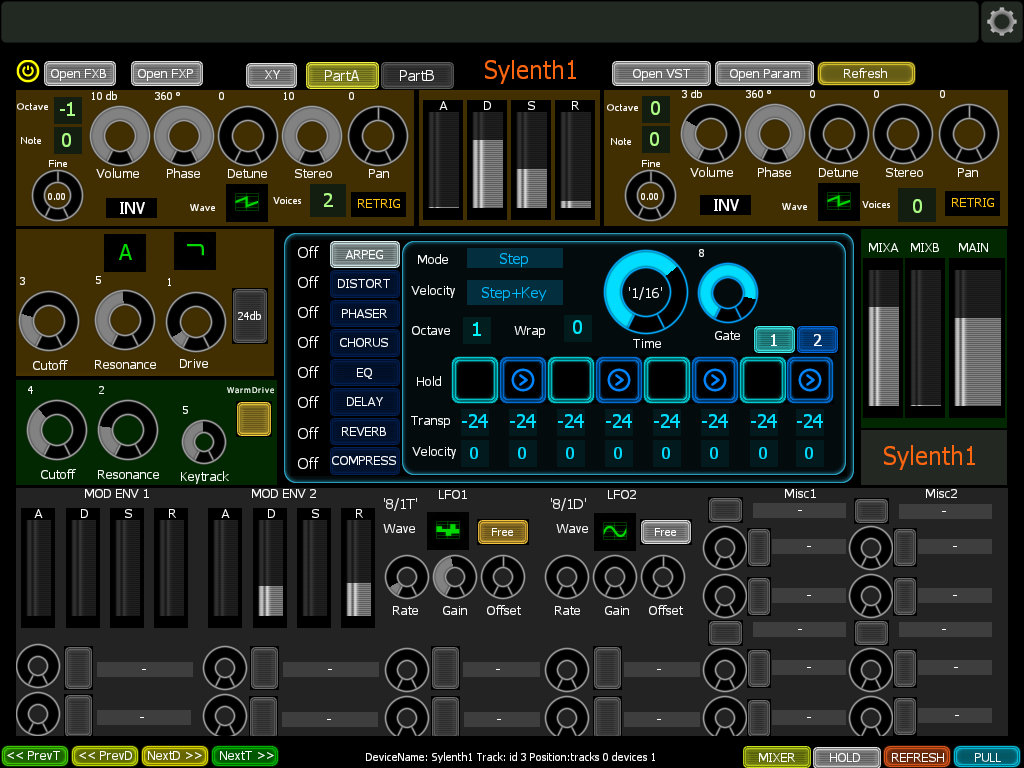Open the XY pad view
The height and width of the screenshot is (768, 1024).
click(272, 74)
